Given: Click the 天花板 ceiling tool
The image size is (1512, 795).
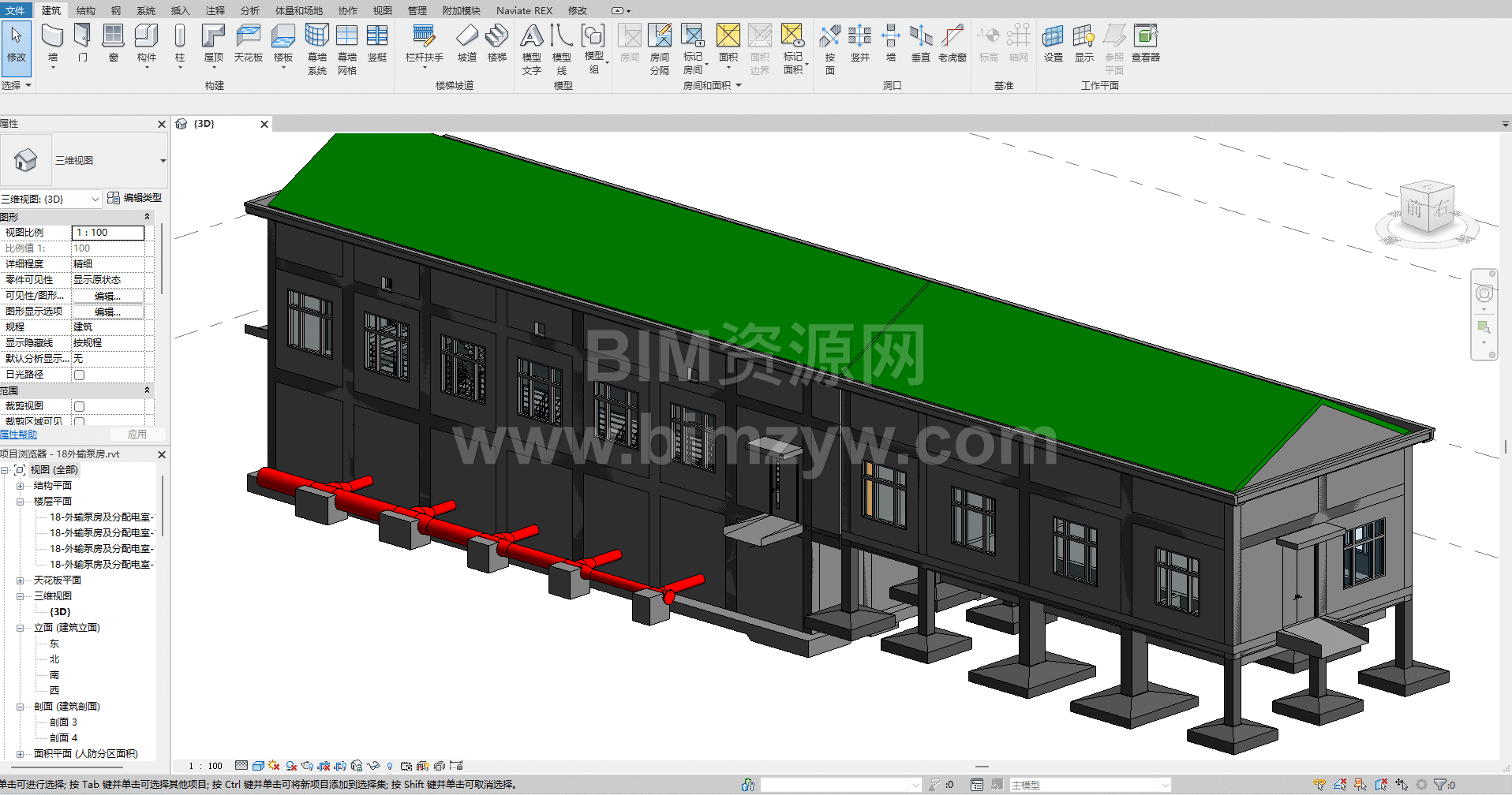Looking at the screenshot, I should point(248,43).
